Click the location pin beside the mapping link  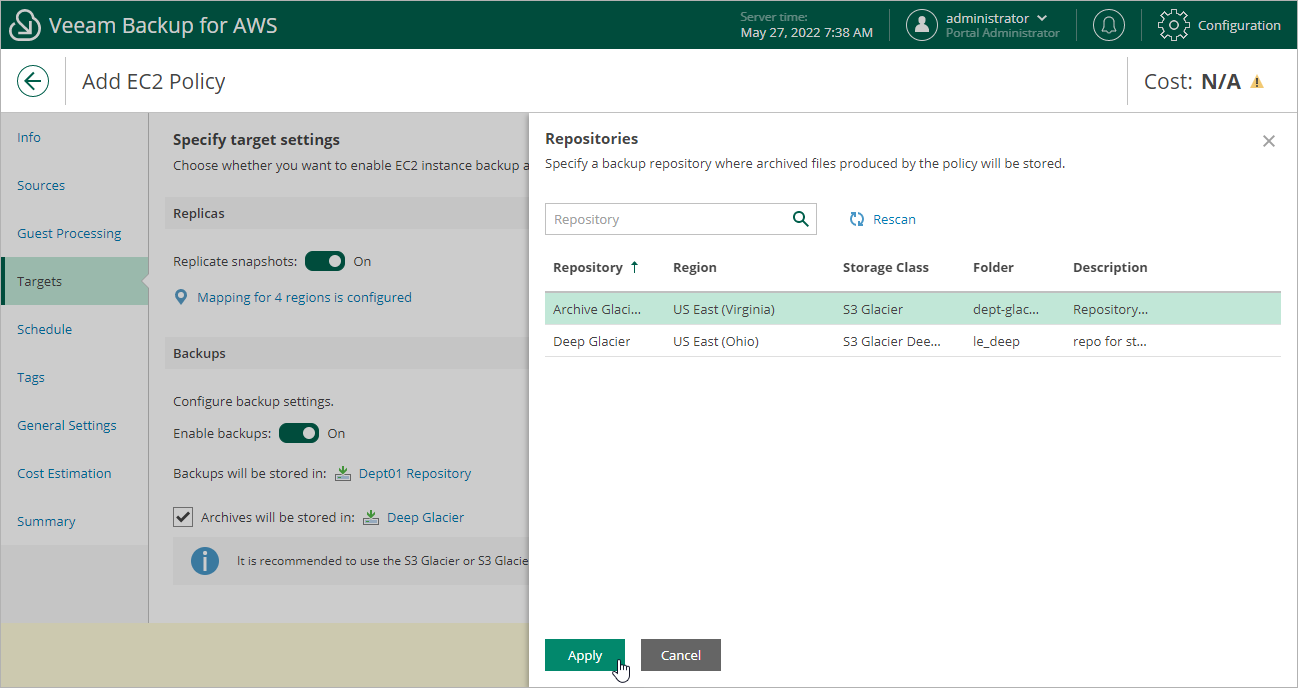[x=181, y=297]
